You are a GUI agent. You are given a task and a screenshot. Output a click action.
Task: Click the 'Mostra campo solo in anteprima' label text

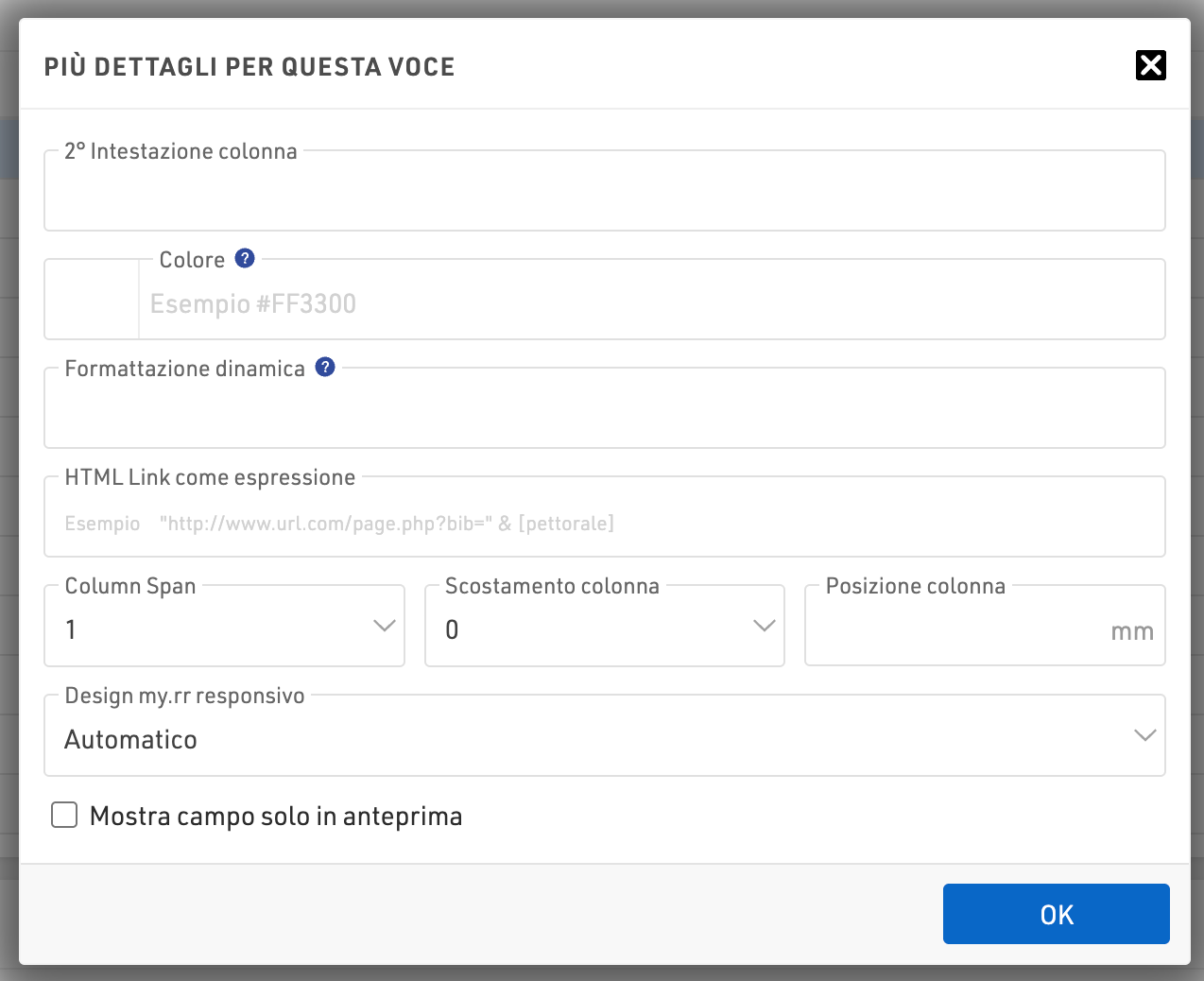tap(276, 817)
